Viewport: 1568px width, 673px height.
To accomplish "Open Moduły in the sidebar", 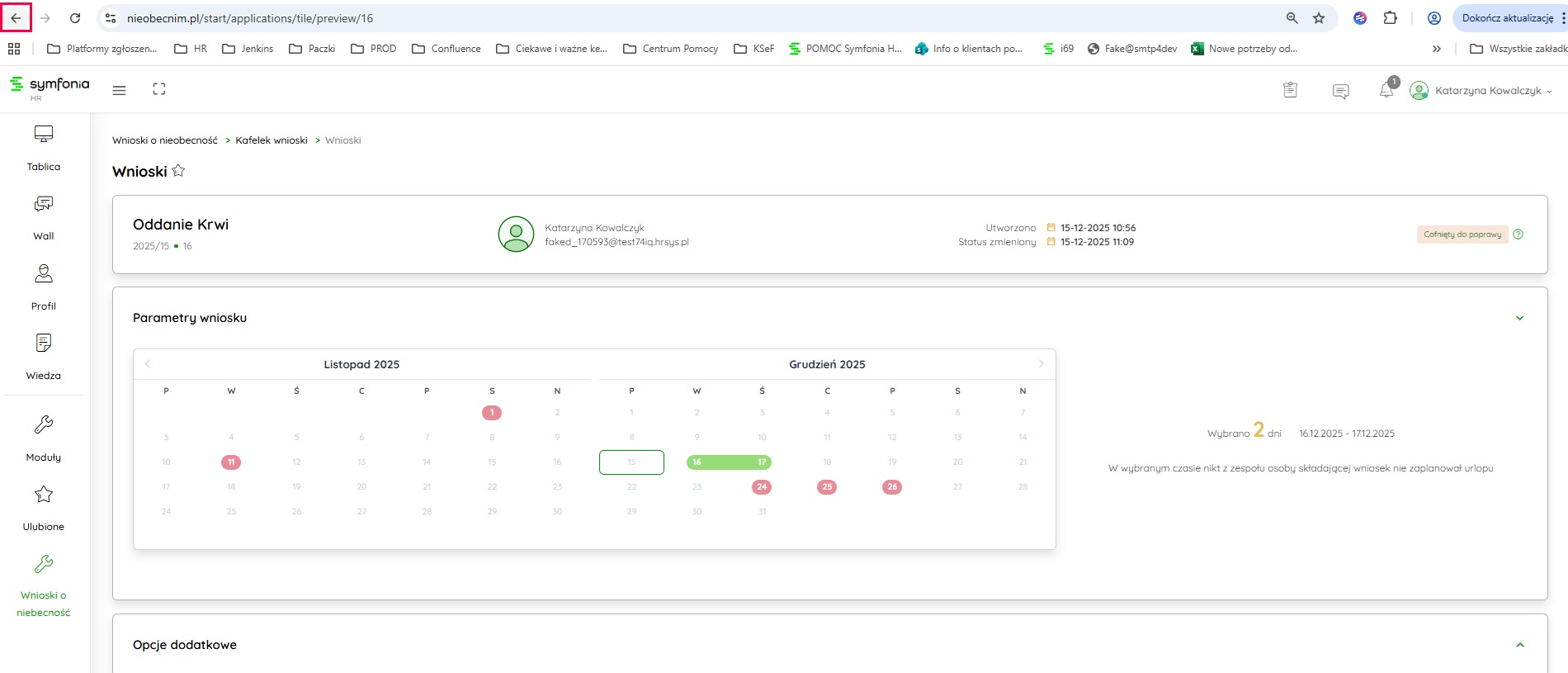I will tap(44, 438).
